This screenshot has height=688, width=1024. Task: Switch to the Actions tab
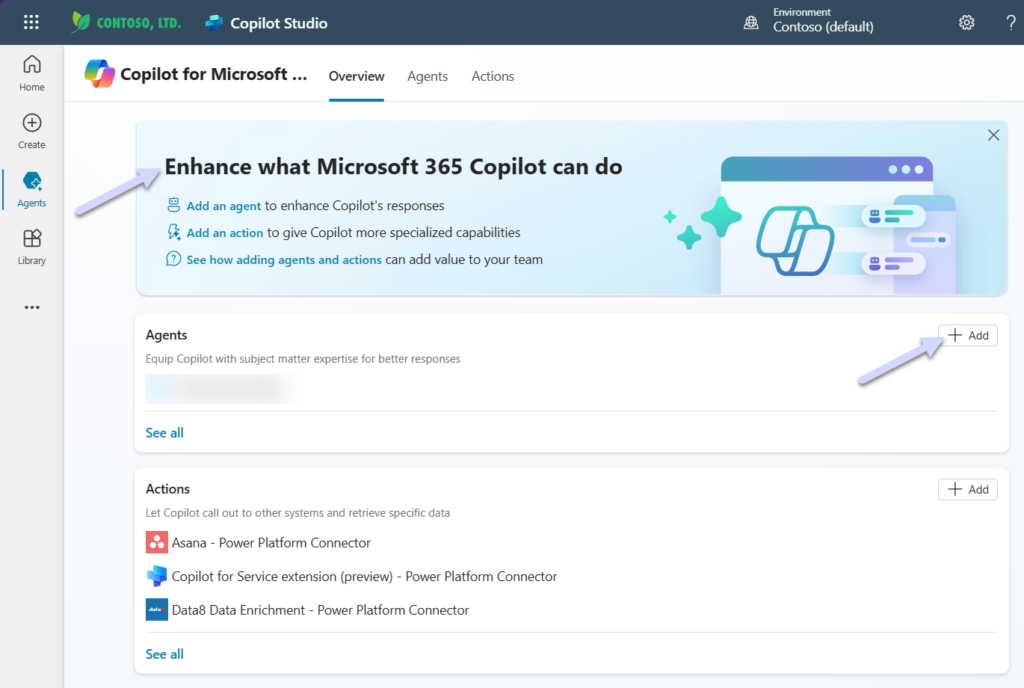click(493, 76)
